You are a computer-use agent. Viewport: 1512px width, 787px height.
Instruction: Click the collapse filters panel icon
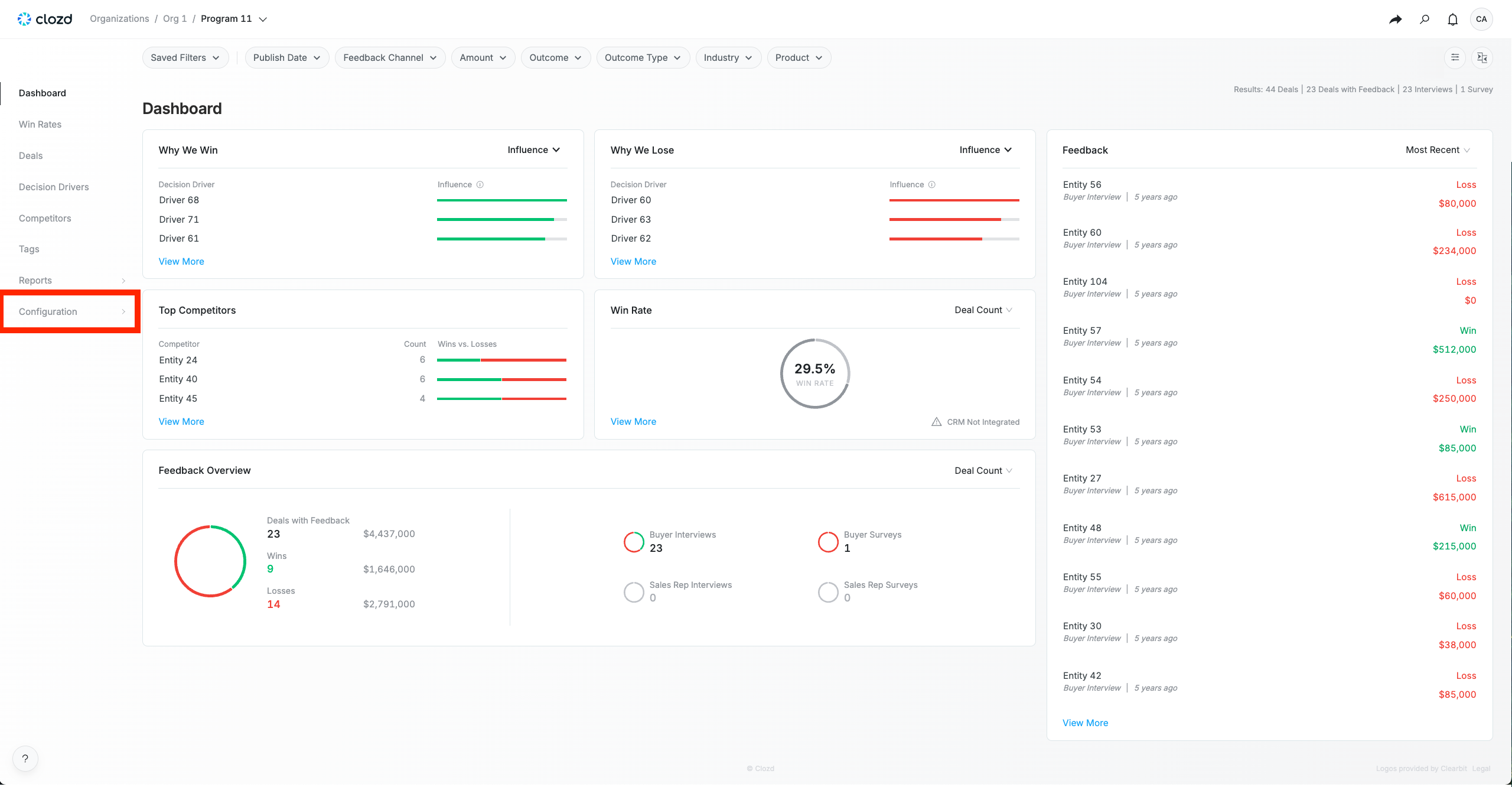[1482, 57]
